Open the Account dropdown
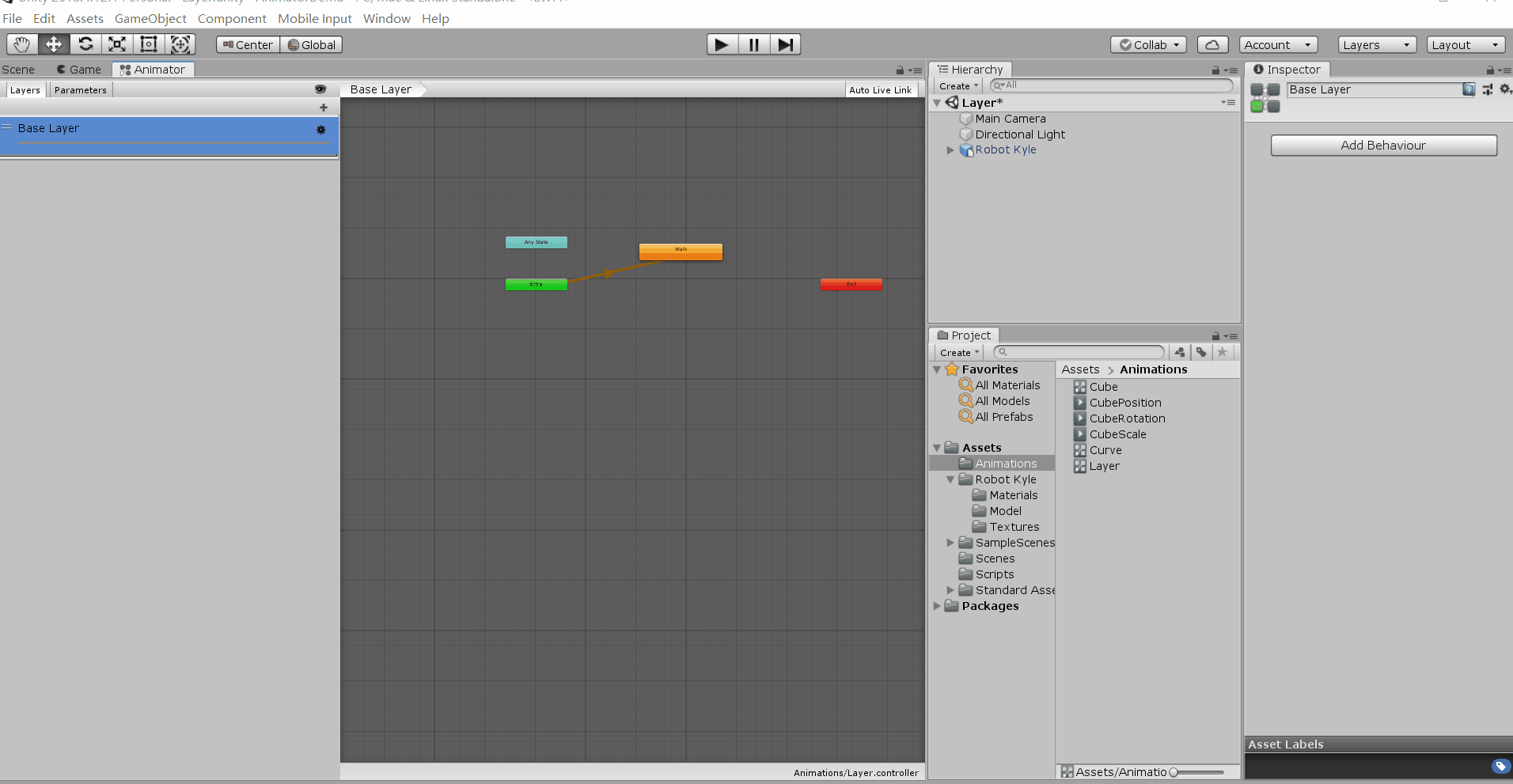The height and width of the screenshot is (784, 1513). coord(1279,45)
